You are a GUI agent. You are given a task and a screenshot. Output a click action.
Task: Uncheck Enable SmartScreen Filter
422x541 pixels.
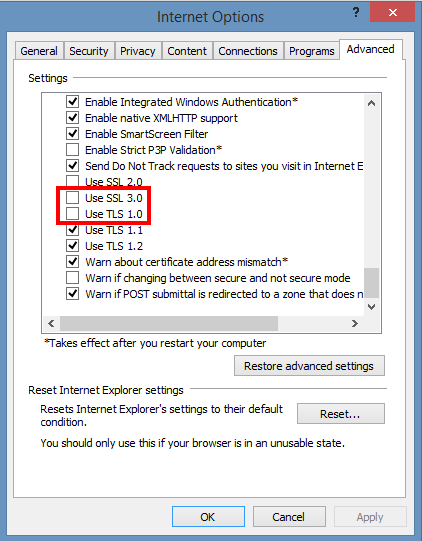[72, 134]
